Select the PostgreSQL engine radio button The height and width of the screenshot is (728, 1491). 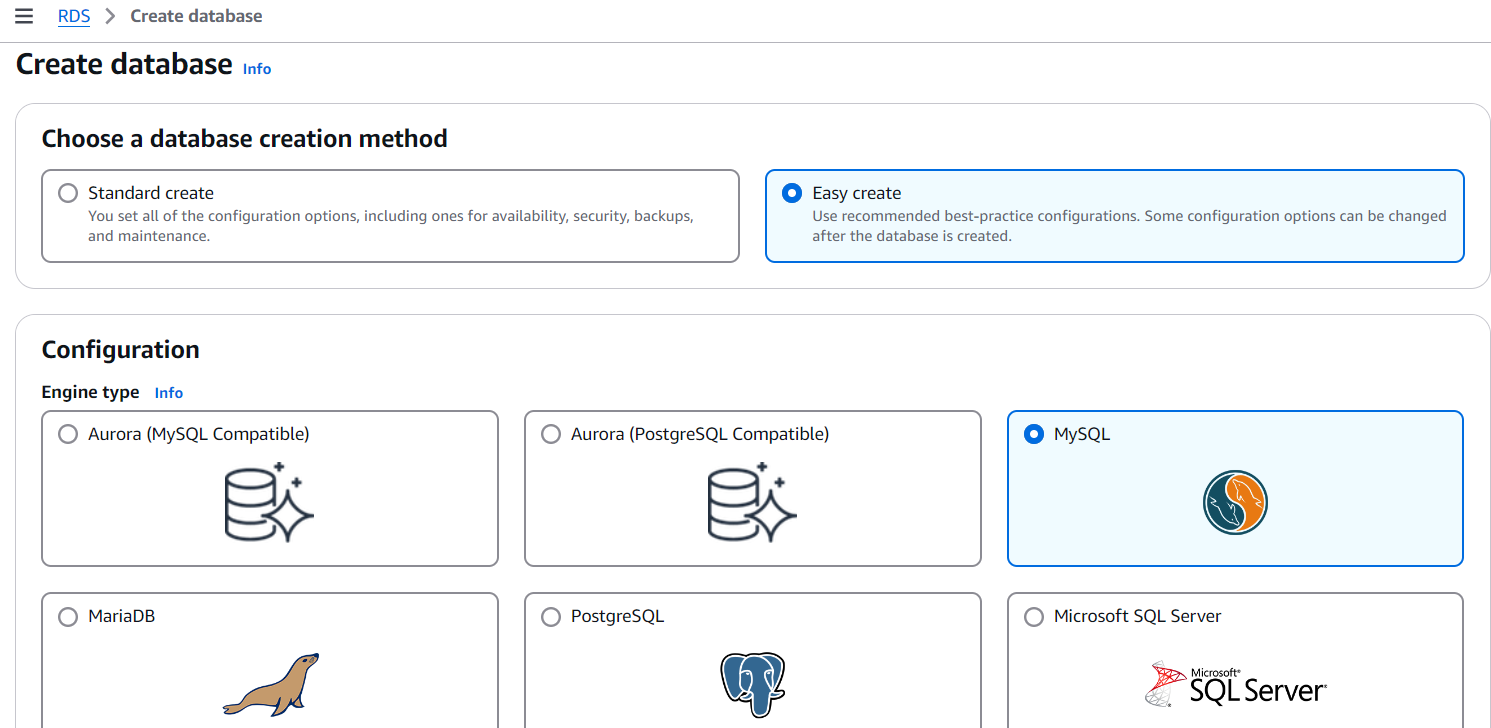[x=551, y=616]
